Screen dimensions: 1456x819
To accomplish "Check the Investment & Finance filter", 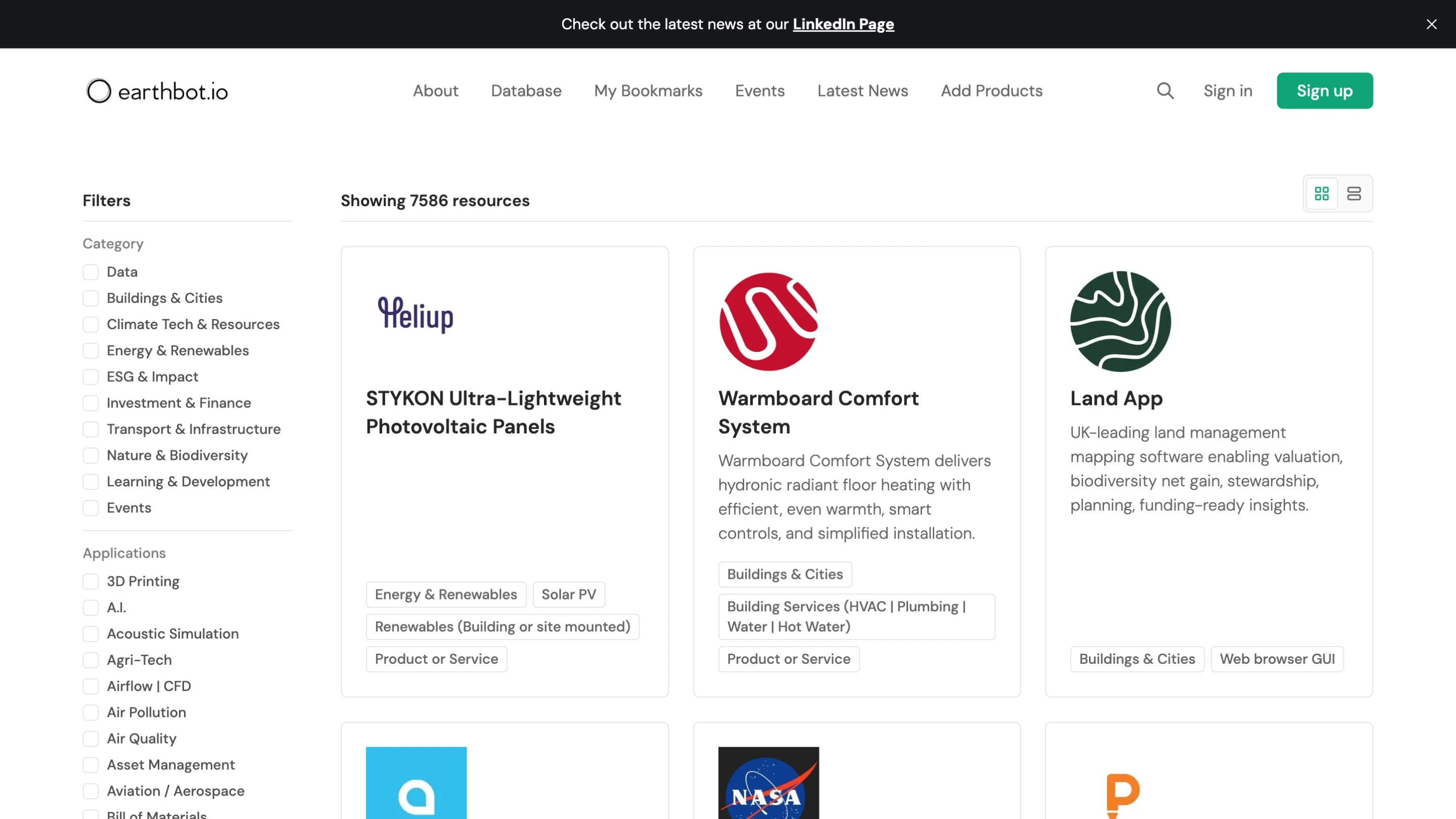I will pos(90,403).
